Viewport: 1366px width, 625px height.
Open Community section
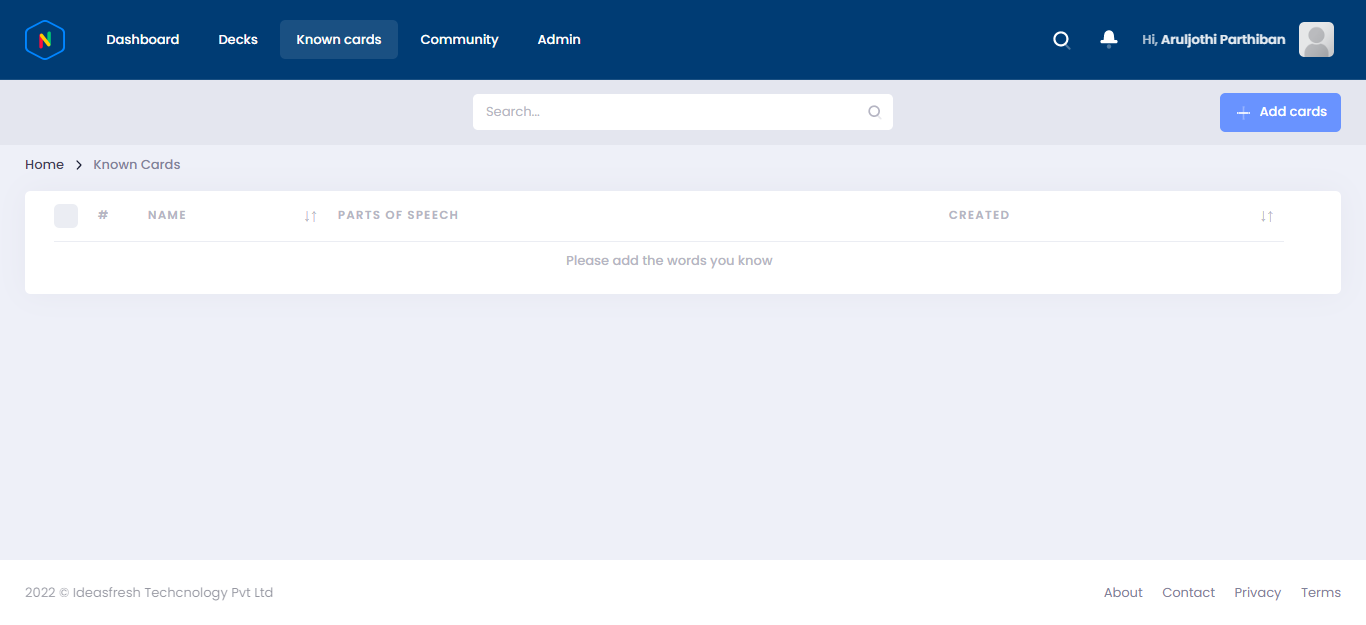459,40
